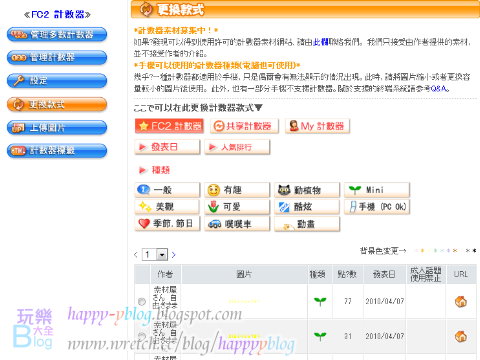The image size is (480, 360).
Task: Pick the yellow background color swatch
Action: point(422,251)
